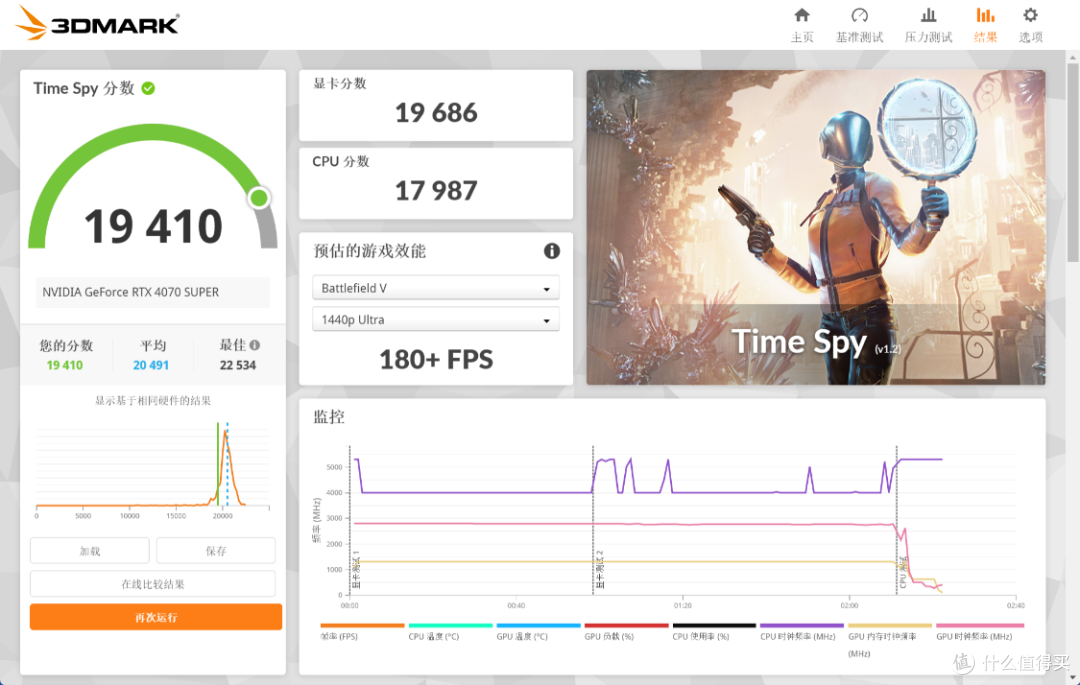
Task: Toggle the CPU clock frequency legend purple swatch
Action: tap(802, 626)
